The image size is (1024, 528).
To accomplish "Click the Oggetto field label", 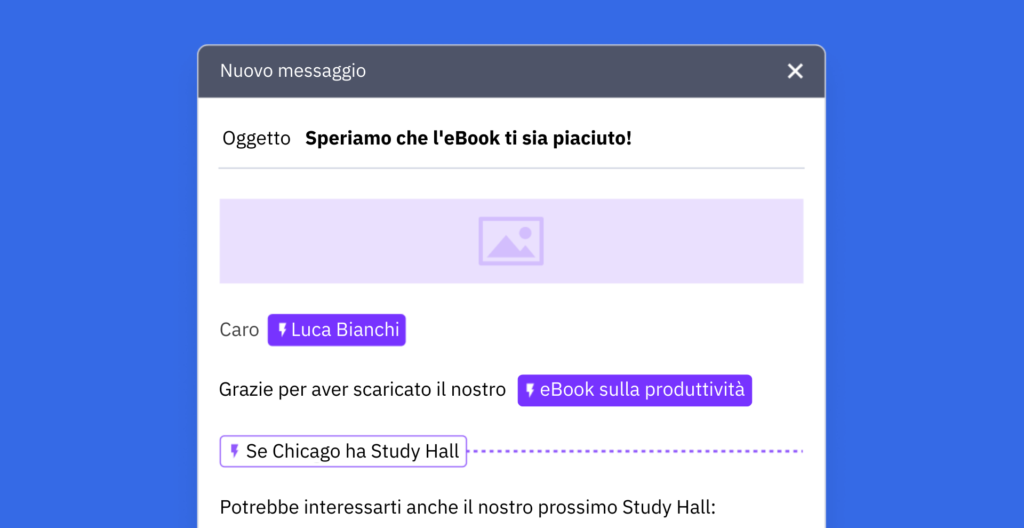I will tap(256, 139).
